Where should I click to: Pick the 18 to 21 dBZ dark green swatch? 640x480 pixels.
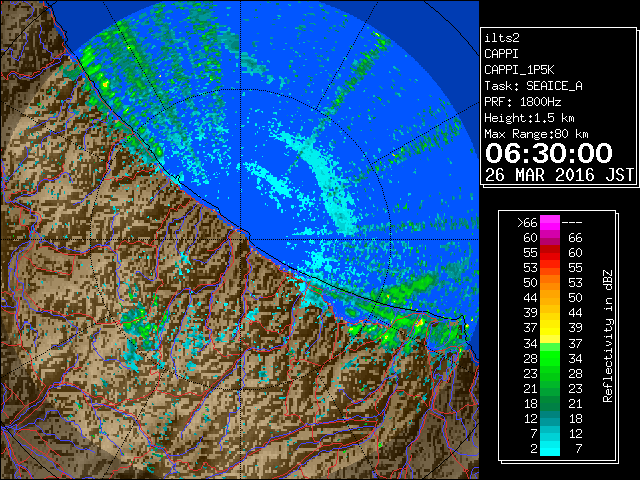[x=550, y=403]
